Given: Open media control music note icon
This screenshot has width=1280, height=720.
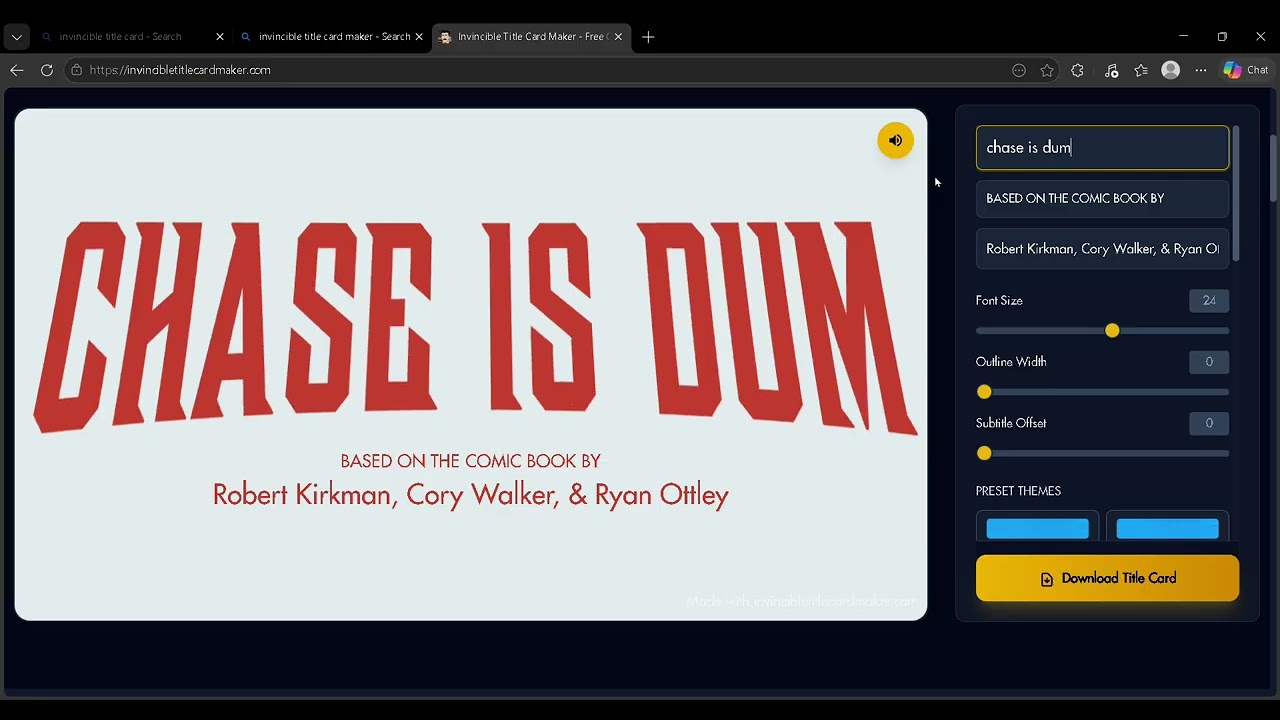Looking at the screenshot, I should coord(1111,70).
